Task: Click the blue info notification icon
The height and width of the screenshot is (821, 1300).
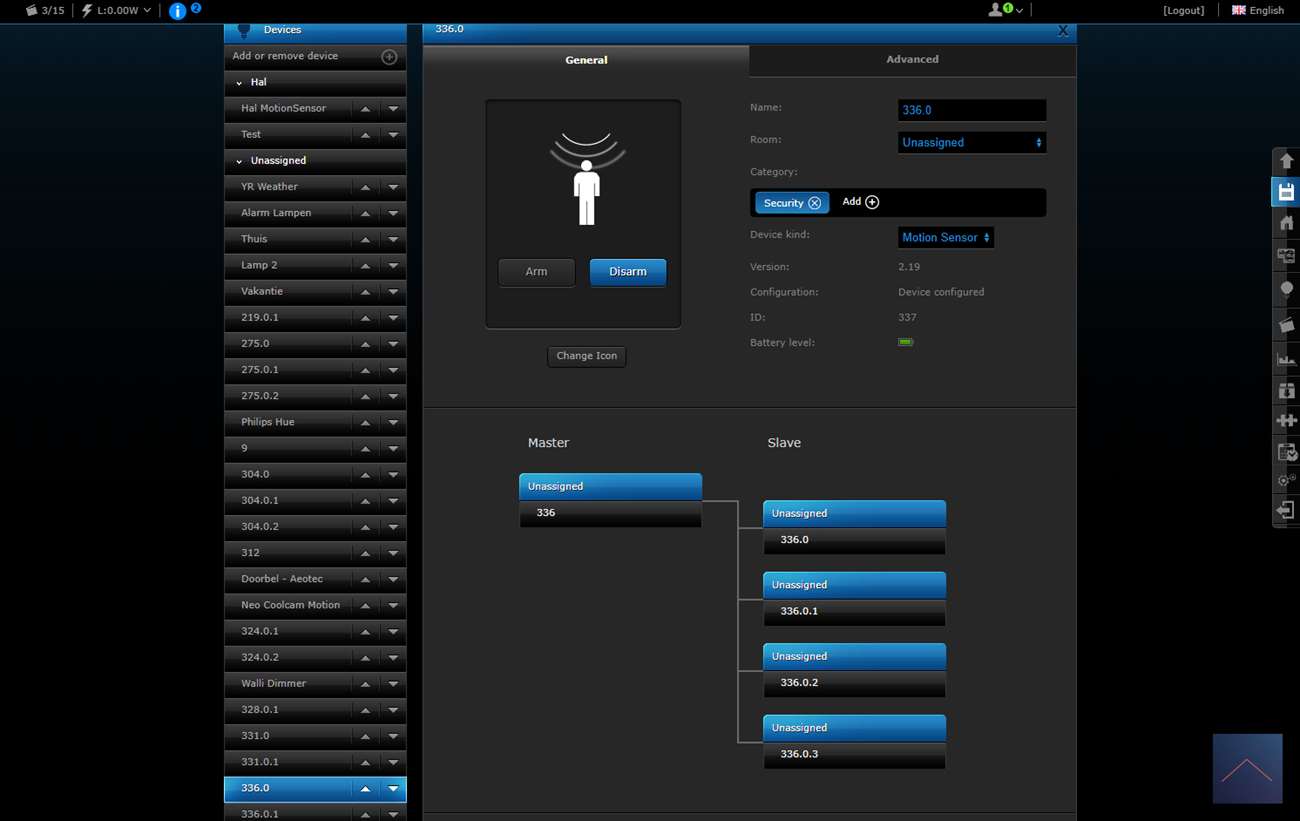Action: click(x=177, y=11)
